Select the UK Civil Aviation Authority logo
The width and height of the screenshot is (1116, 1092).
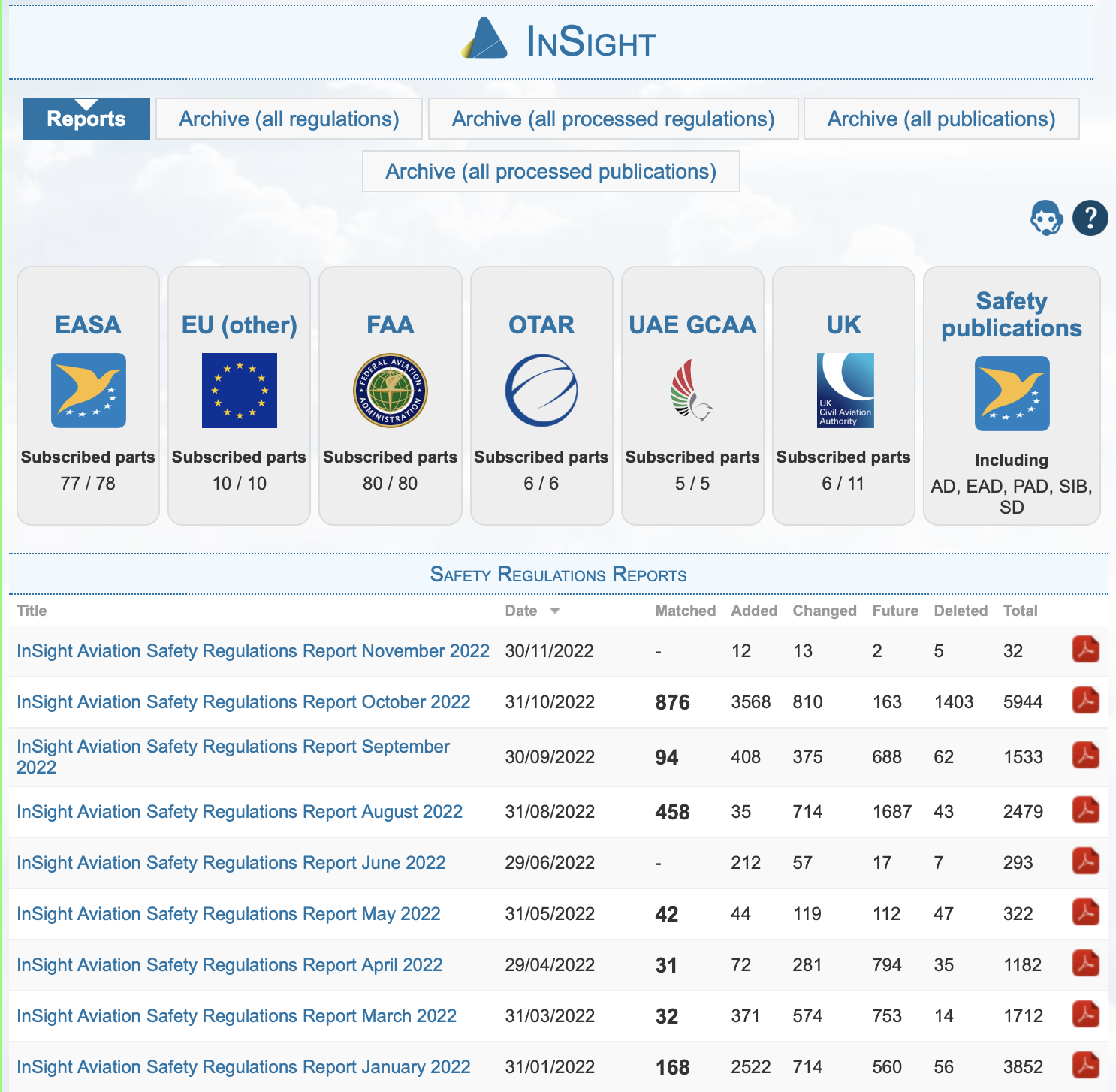(846, 391)
